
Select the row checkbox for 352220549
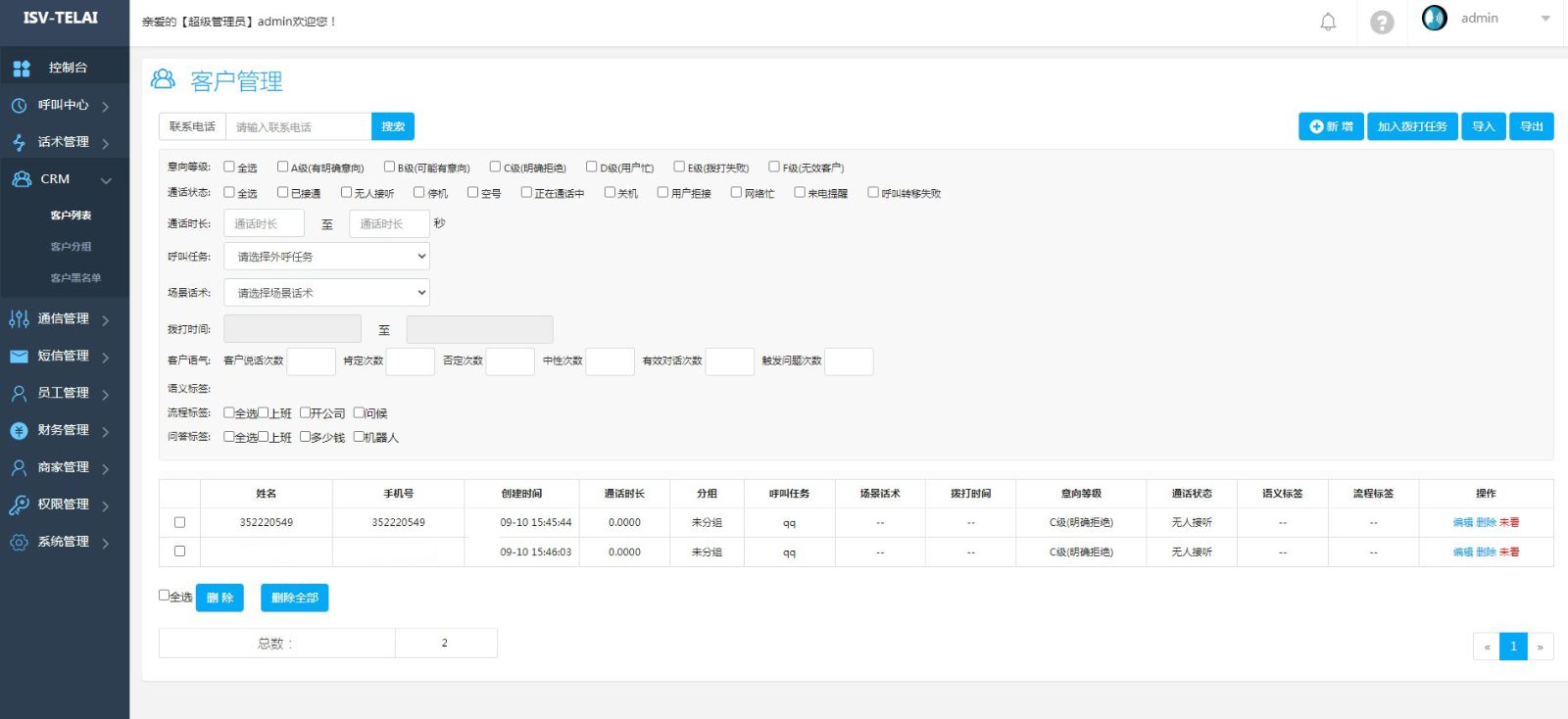179,522
